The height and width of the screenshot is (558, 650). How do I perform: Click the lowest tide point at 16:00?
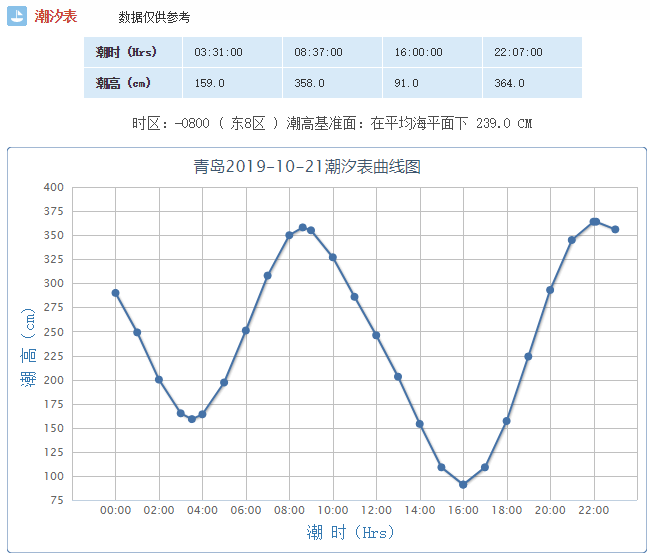463,485
